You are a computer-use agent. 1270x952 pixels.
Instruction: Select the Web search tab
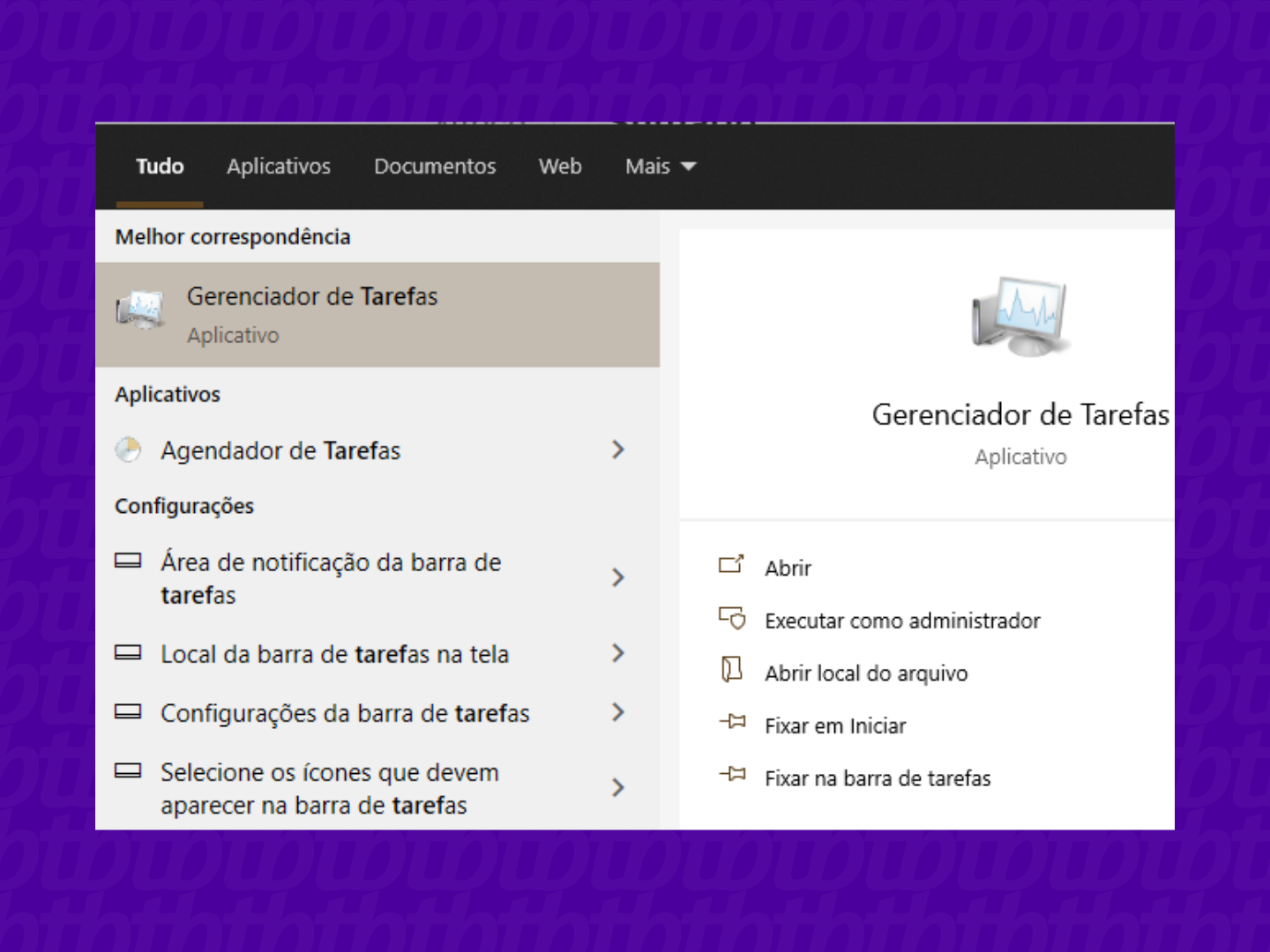click(559, 166)
